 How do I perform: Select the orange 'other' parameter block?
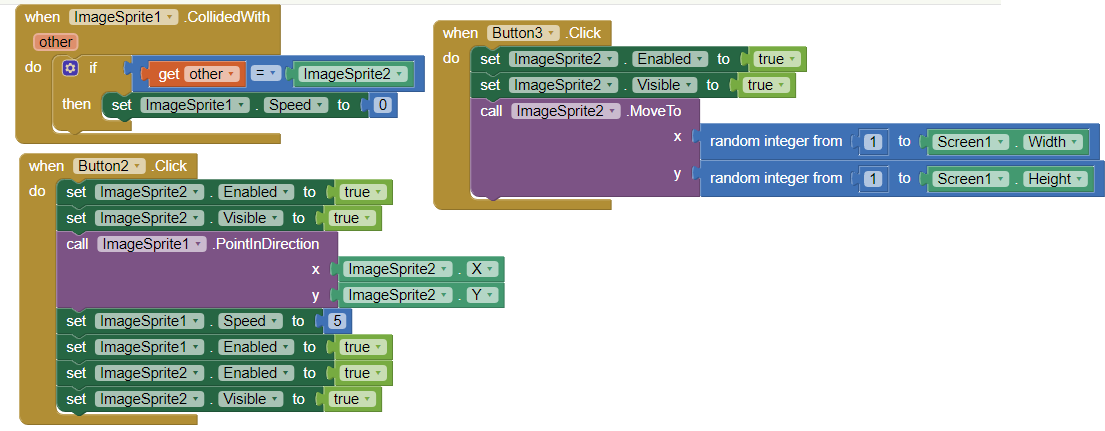pyautogui.click(x=55, y=42)
